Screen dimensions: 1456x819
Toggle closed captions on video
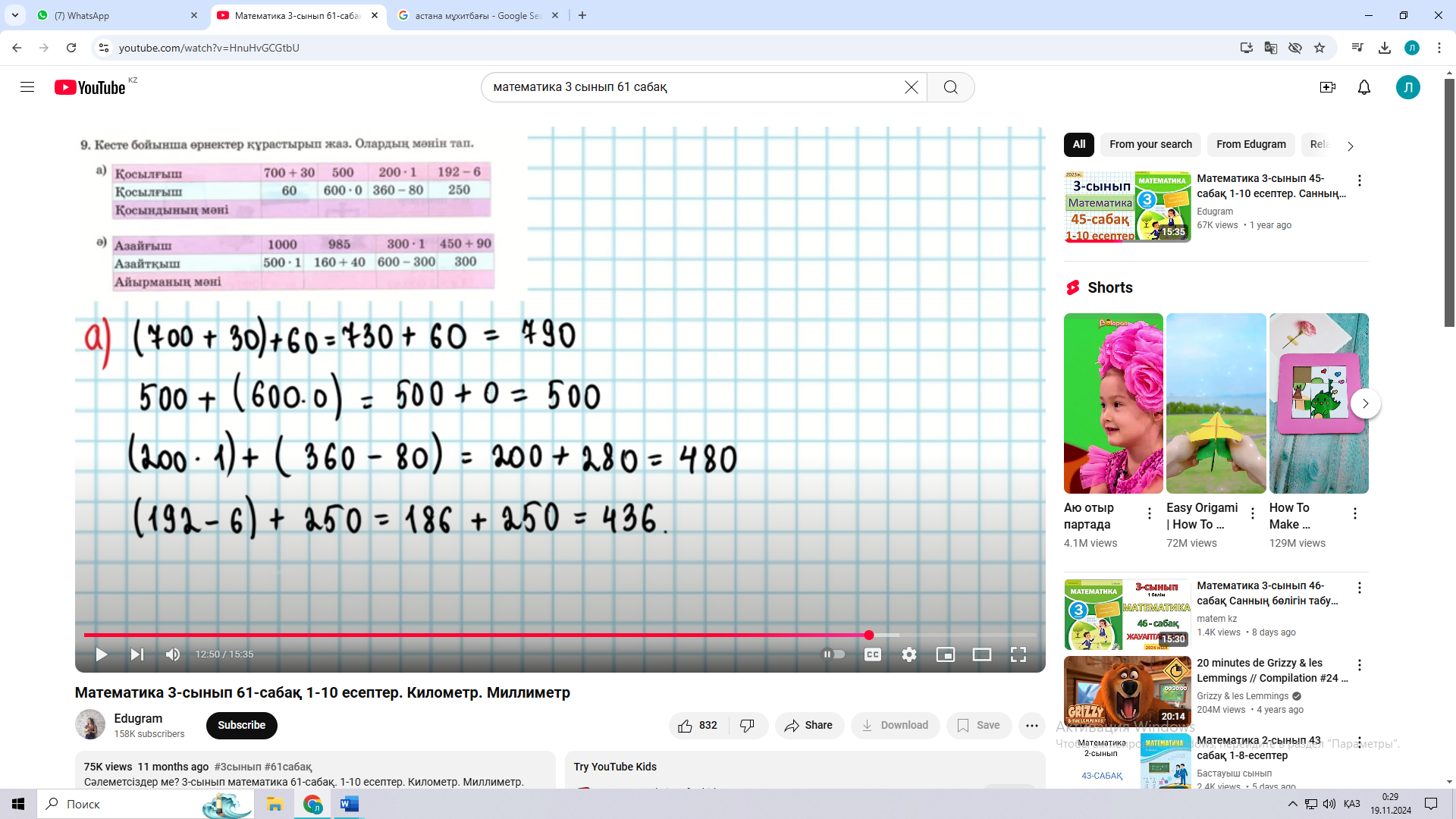point(872,654)
